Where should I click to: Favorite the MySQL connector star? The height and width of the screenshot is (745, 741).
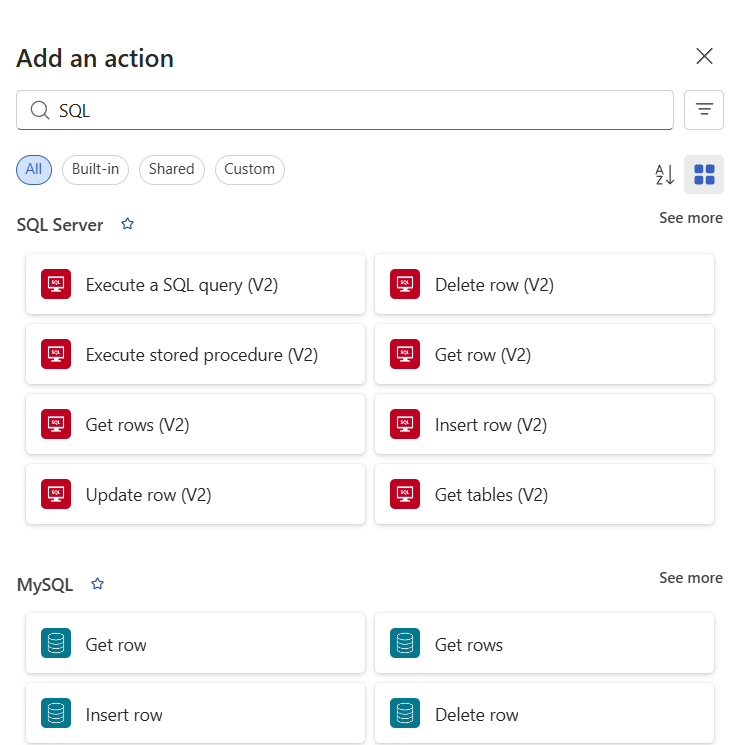coord(97,583)
